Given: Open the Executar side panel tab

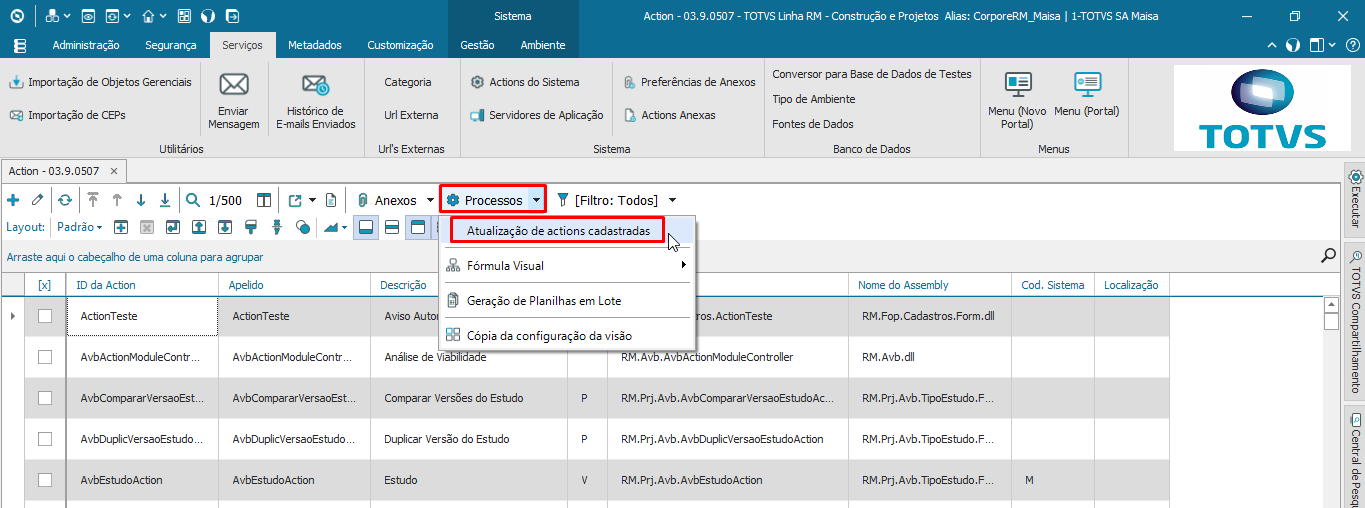Looking at the screenshot, I should coord(1355,199).
